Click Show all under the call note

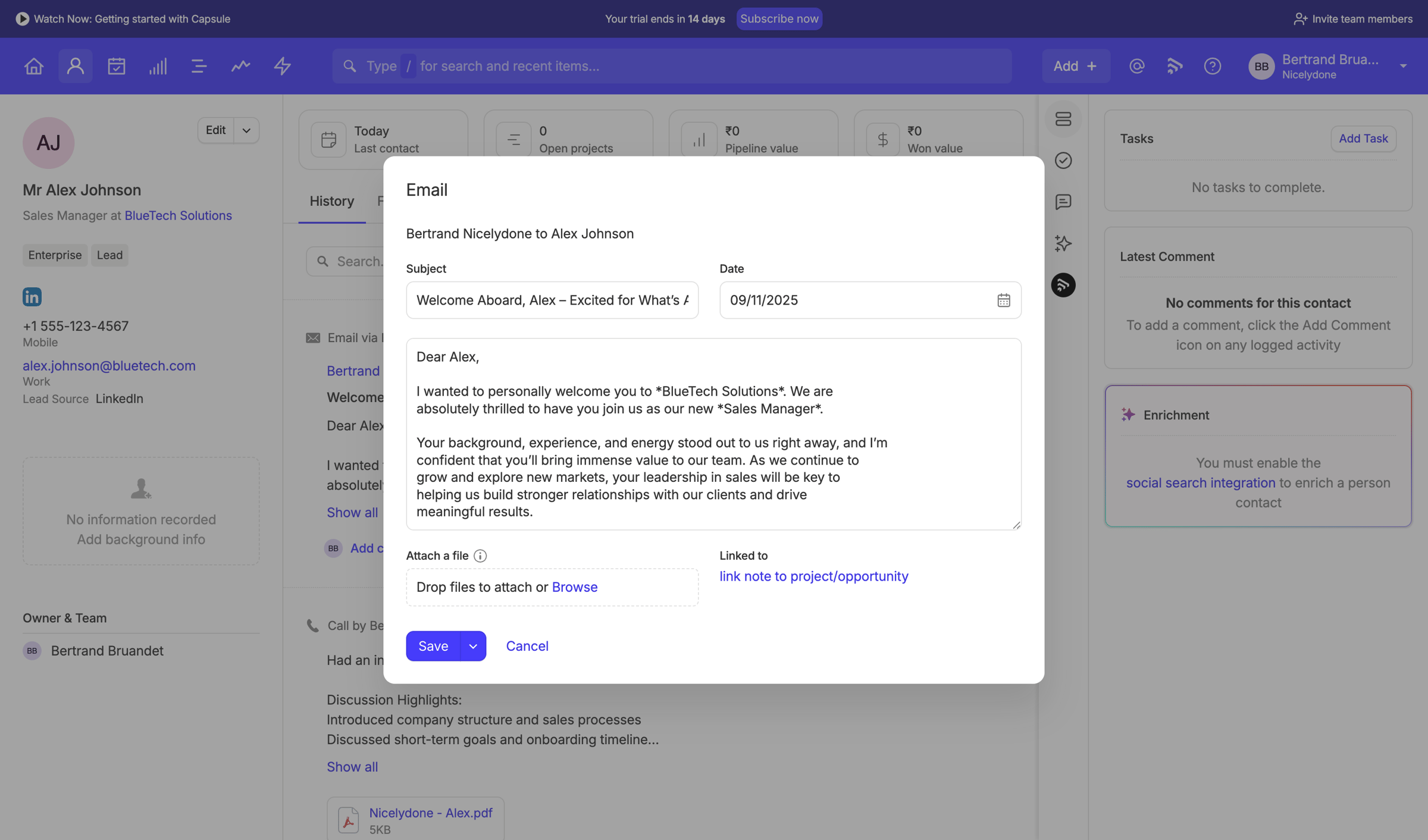pos(352,767)
